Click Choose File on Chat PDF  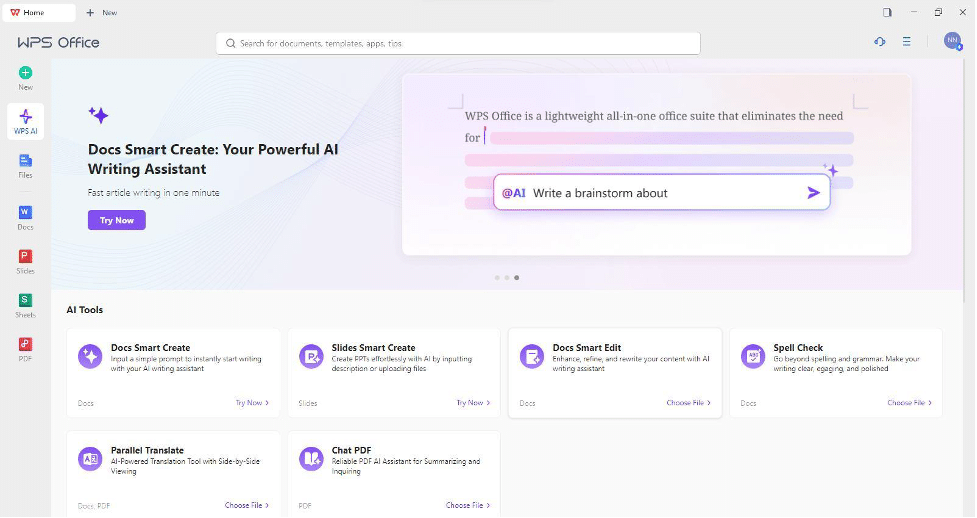click(468, 506)
